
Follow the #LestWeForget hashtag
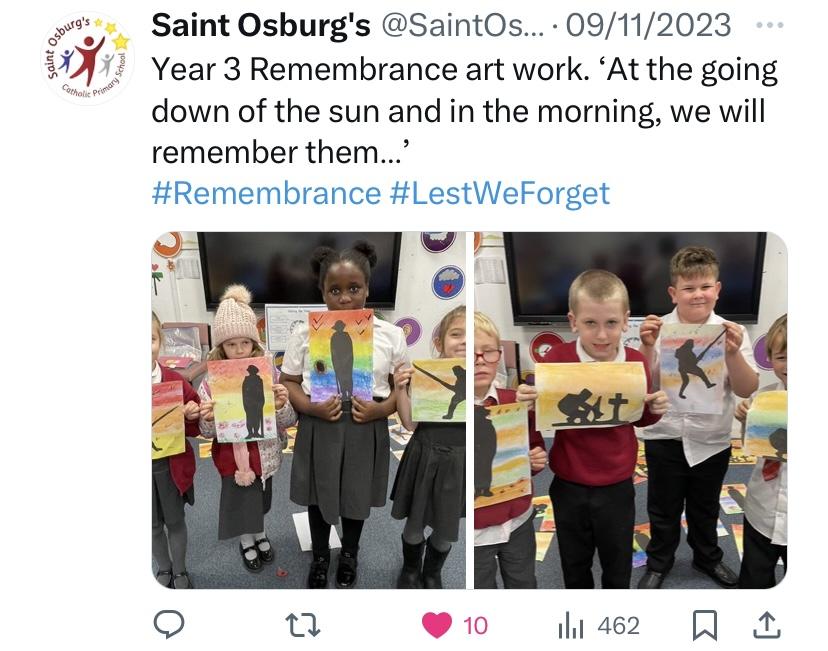pyautogui.click(x=500, y=193)
